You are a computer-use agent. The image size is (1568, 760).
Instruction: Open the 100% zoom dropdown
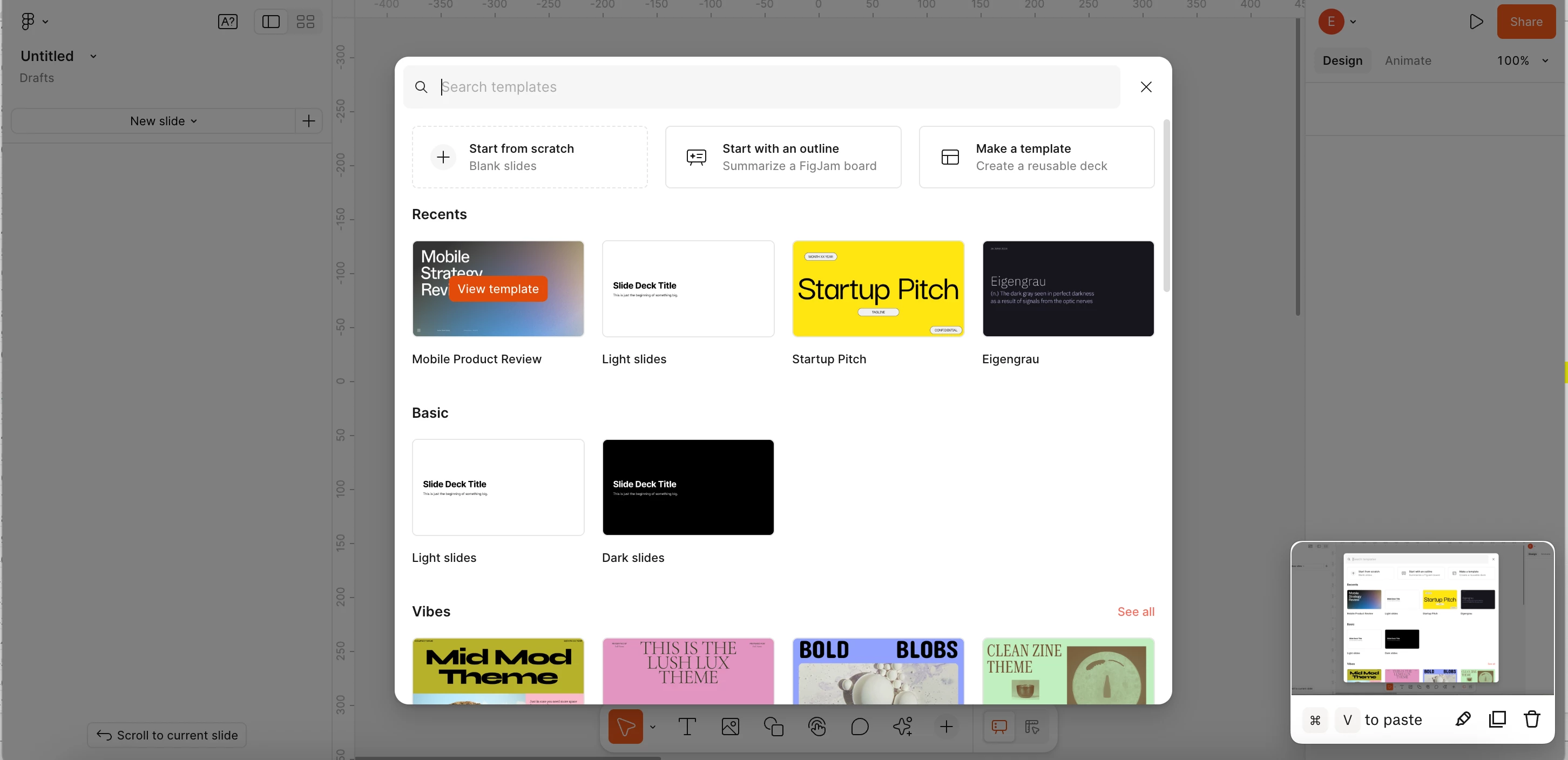(1522, 61)
